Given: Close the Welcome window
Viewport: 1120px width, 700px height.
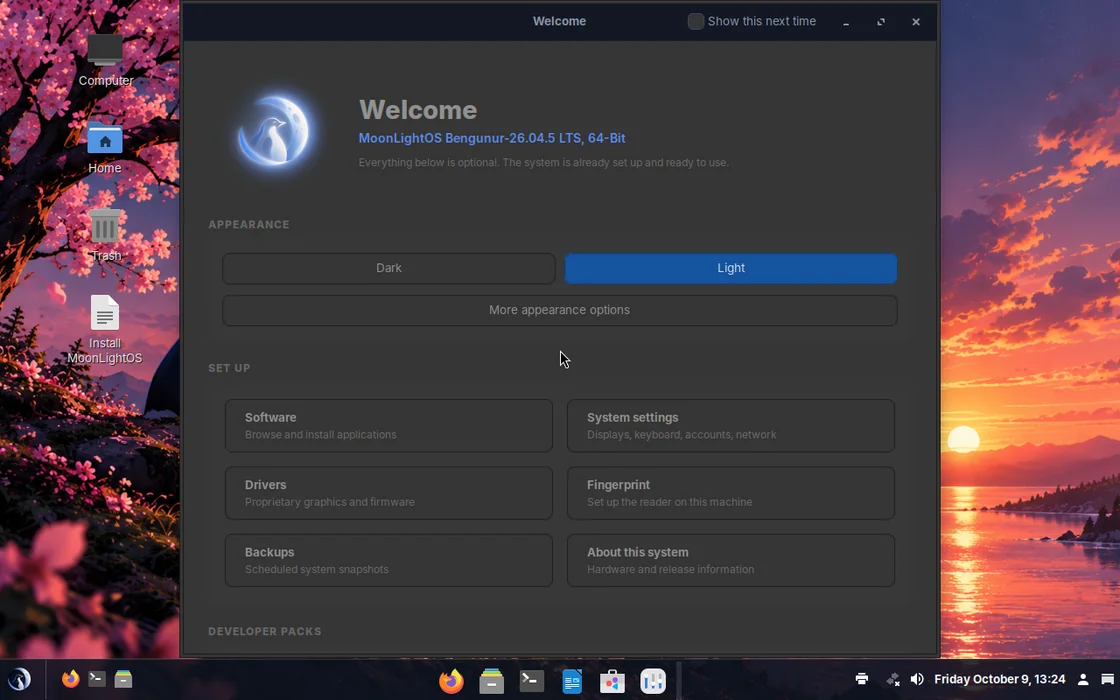Looking at the screenshot, I should point(916,22).
